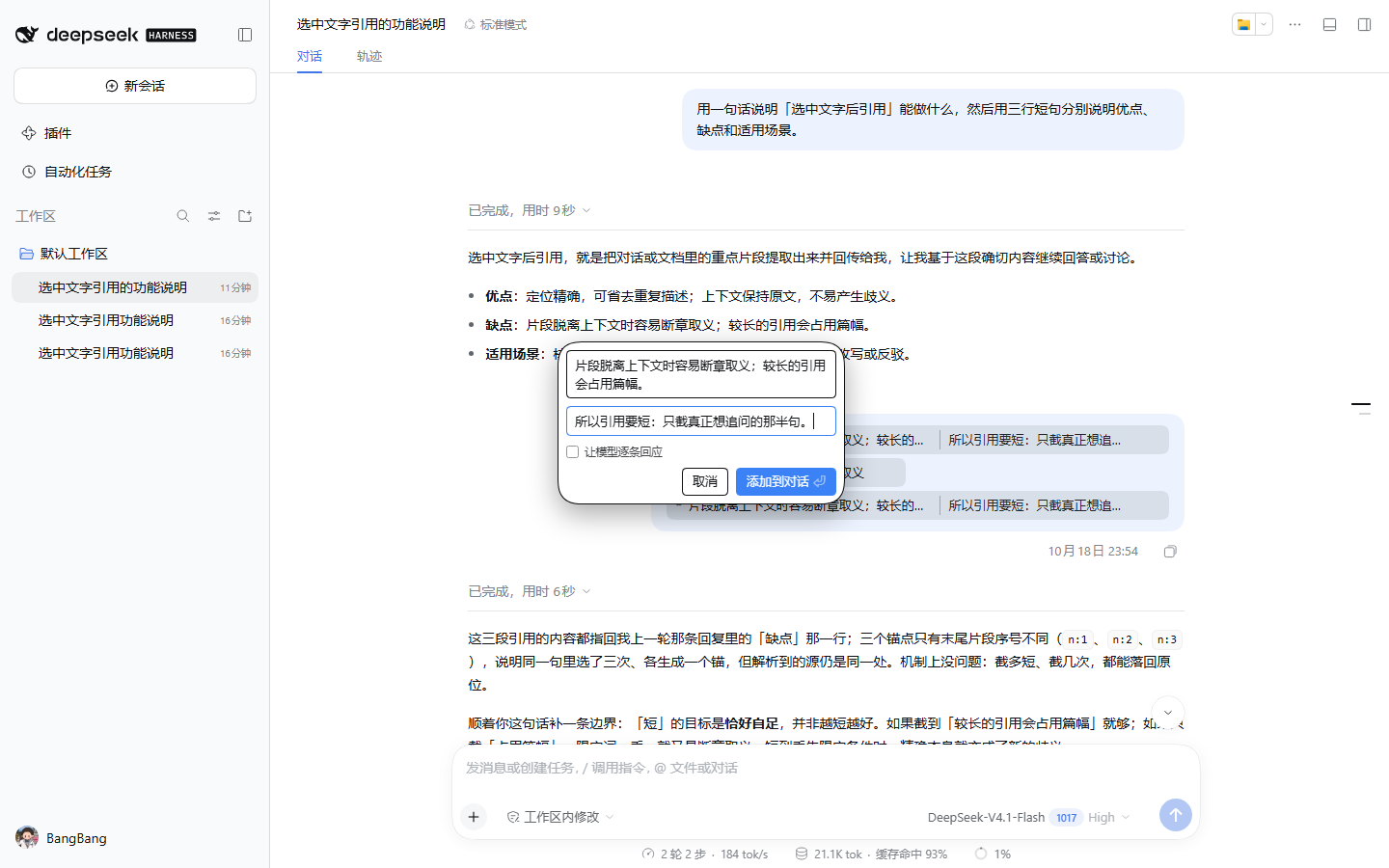Screen dimensions: 1389x868
Task: Switch to the 轨迹 tab
Action: click(369, 56)
